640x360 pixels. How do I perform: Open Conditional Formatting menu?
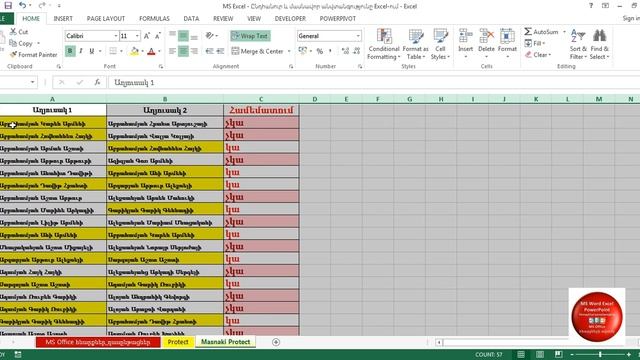click(384, 44)
